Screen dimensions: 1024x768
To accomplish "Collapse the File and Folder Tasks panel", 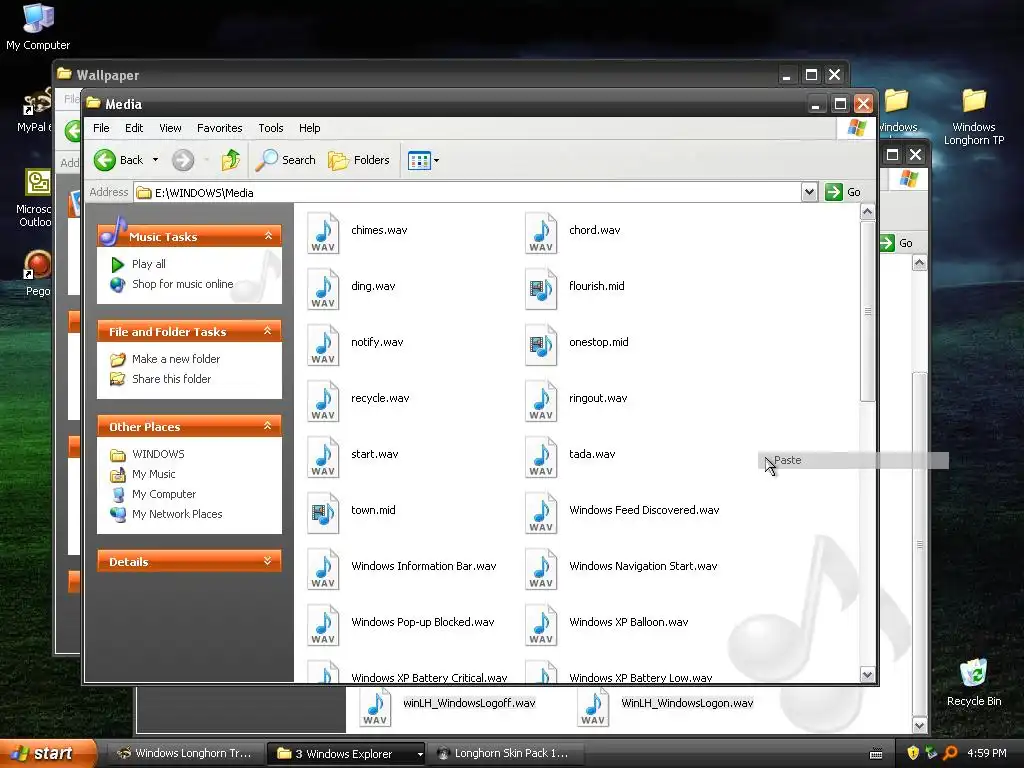I will point(268,331).
